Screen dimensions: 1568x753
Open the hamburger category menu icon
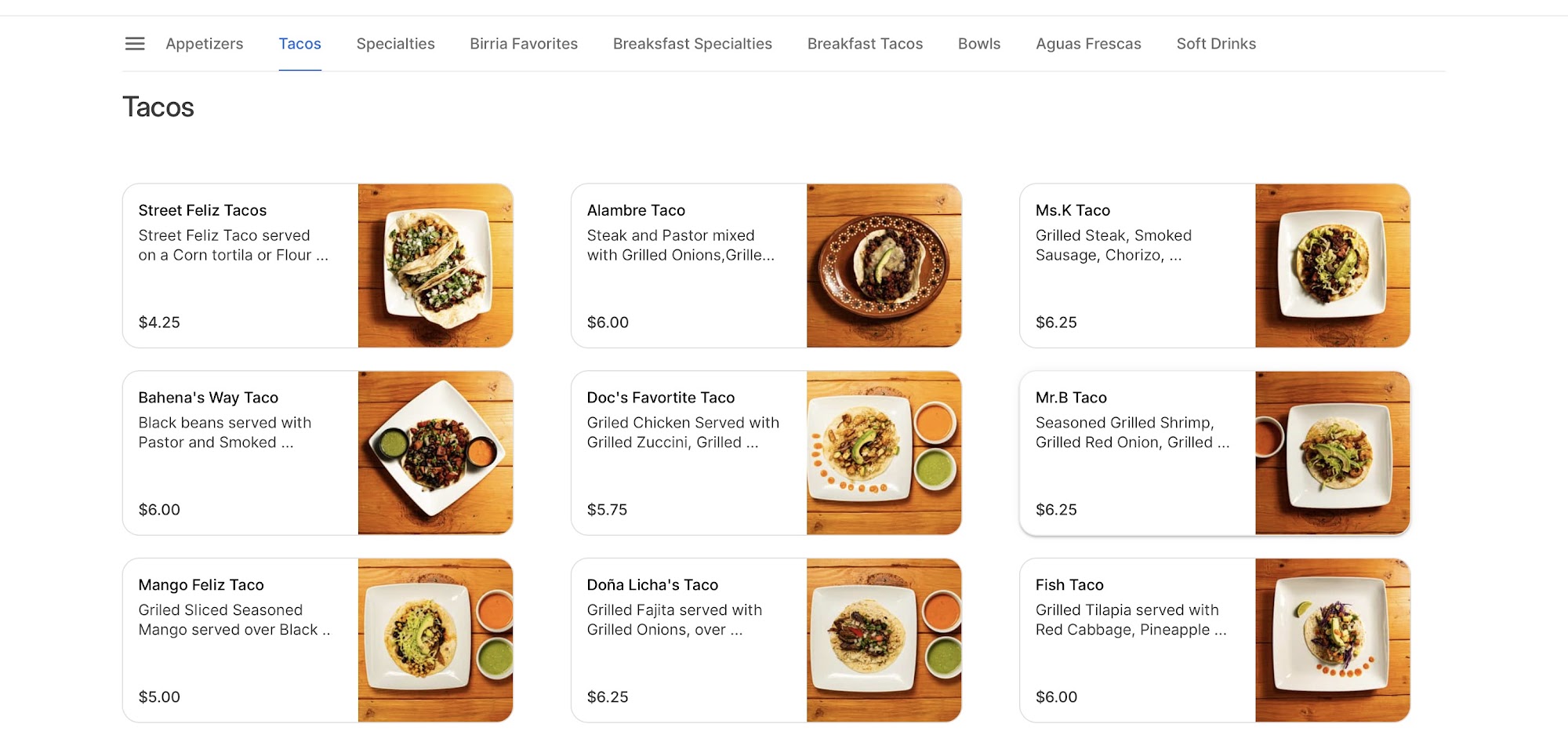tap(135, 44)
